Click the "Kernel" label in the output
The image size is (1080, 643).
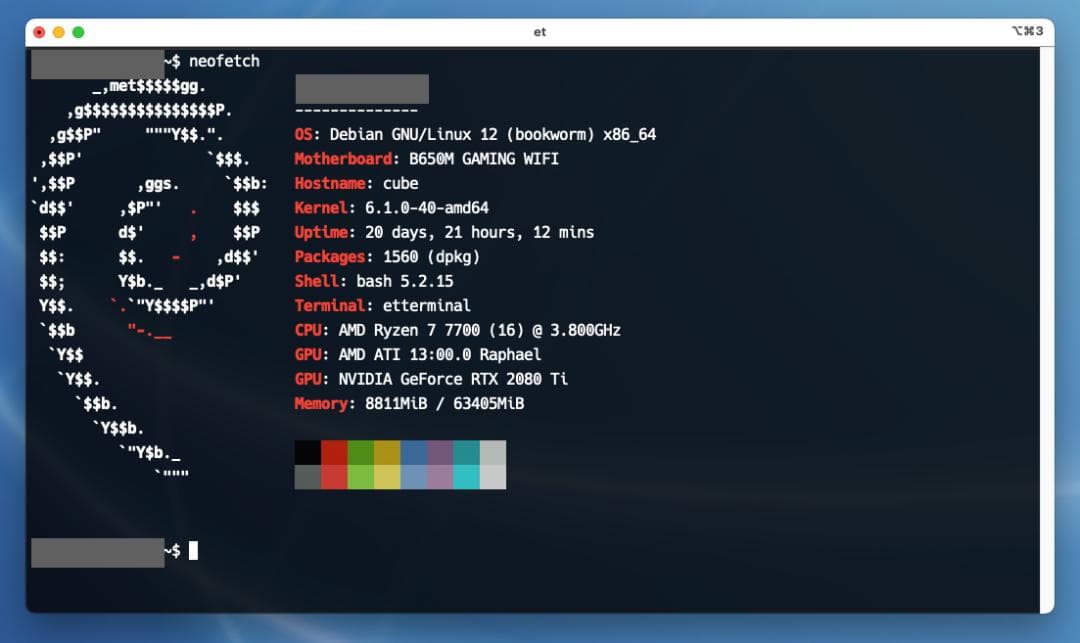click(x=320, y=208)
